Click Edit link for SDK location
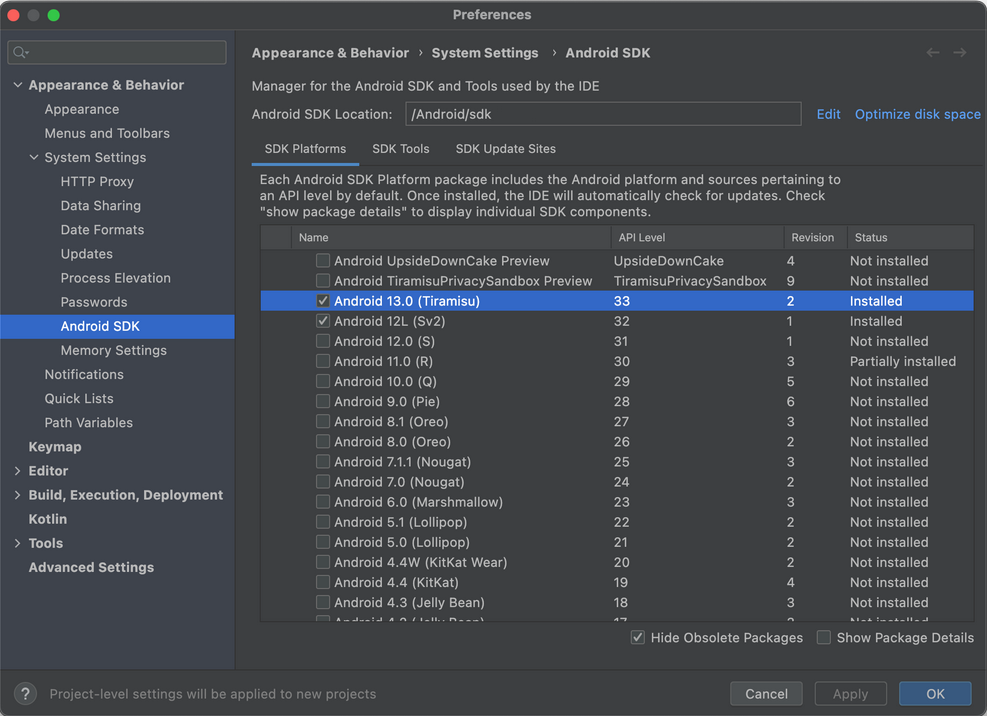Screen dimensions: 987x716 (x=828, y=114)
